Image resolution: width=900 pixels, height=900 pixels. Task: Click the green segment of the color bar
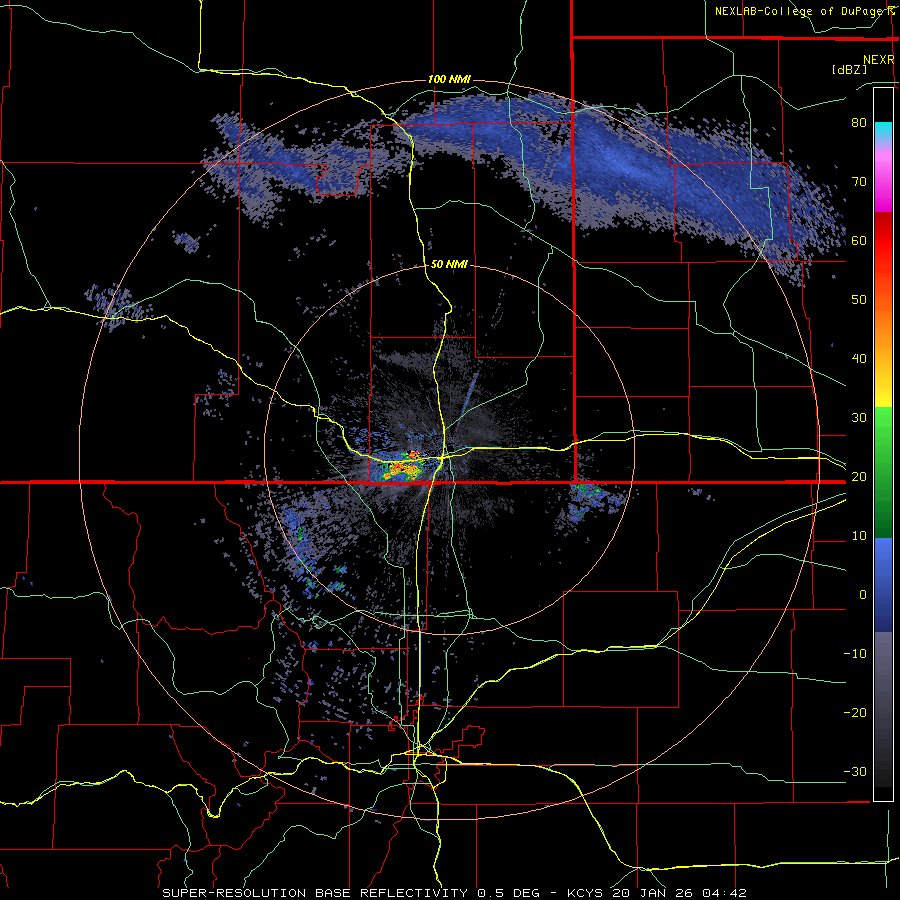[883, 472]
